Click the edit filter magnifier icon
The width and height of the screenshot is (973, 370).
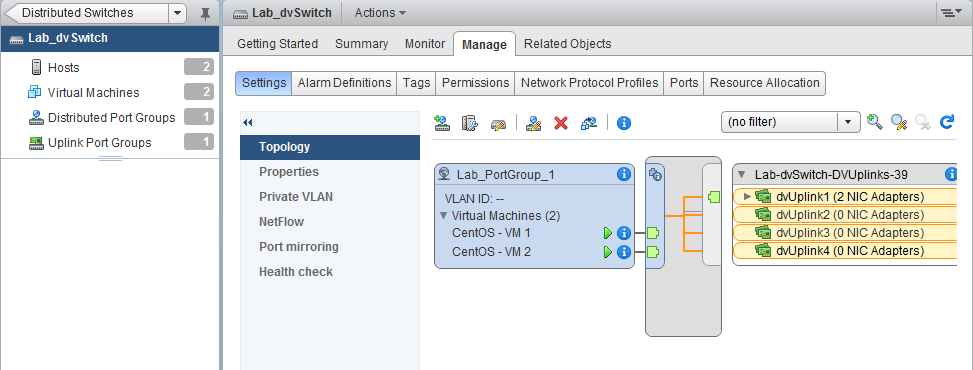[899, 122]
